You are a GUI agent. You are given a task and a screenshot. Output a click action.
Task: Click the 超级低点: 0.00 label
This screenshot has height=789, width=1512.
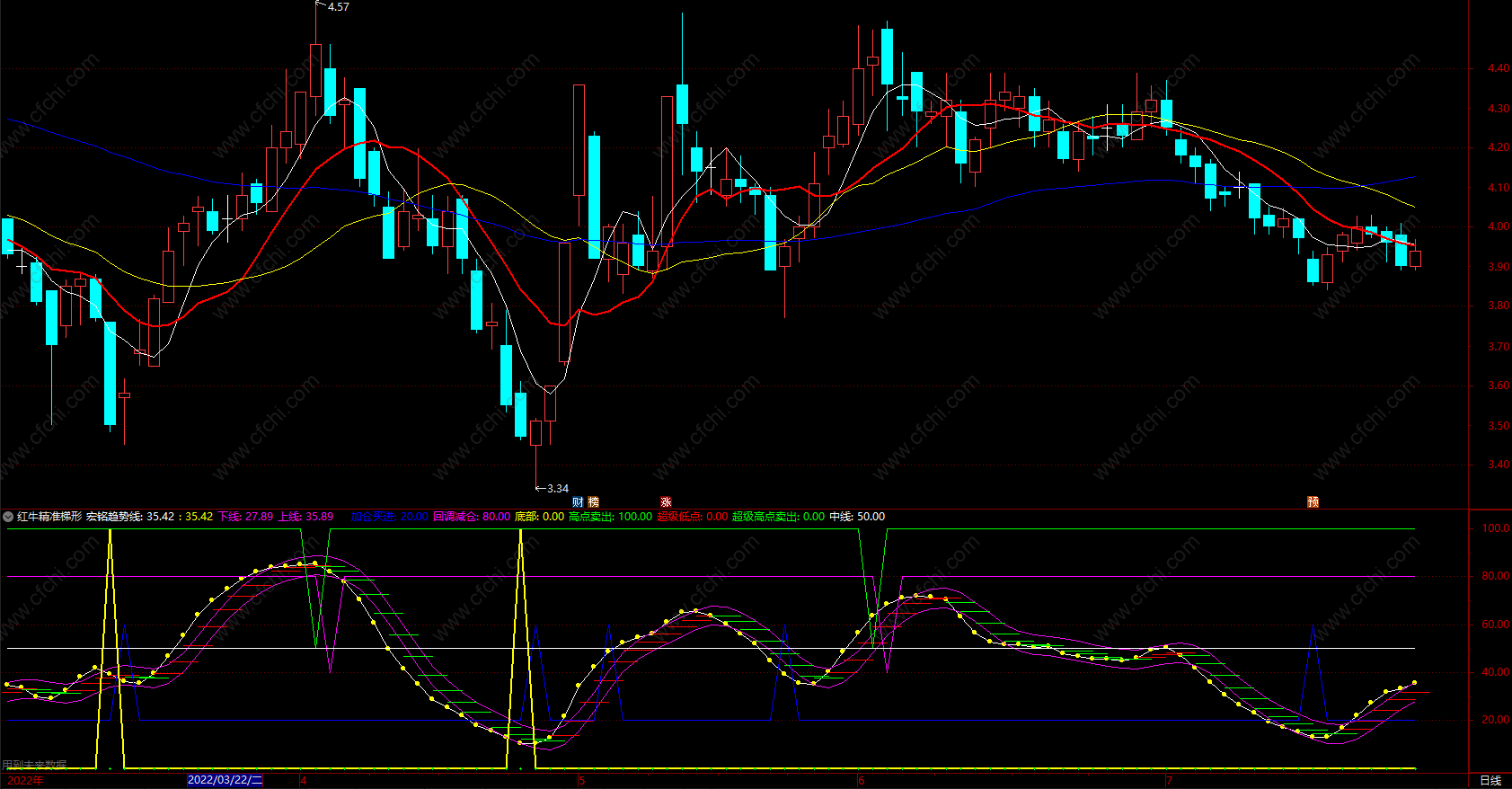pyautogui.click(x=692, y=517)
